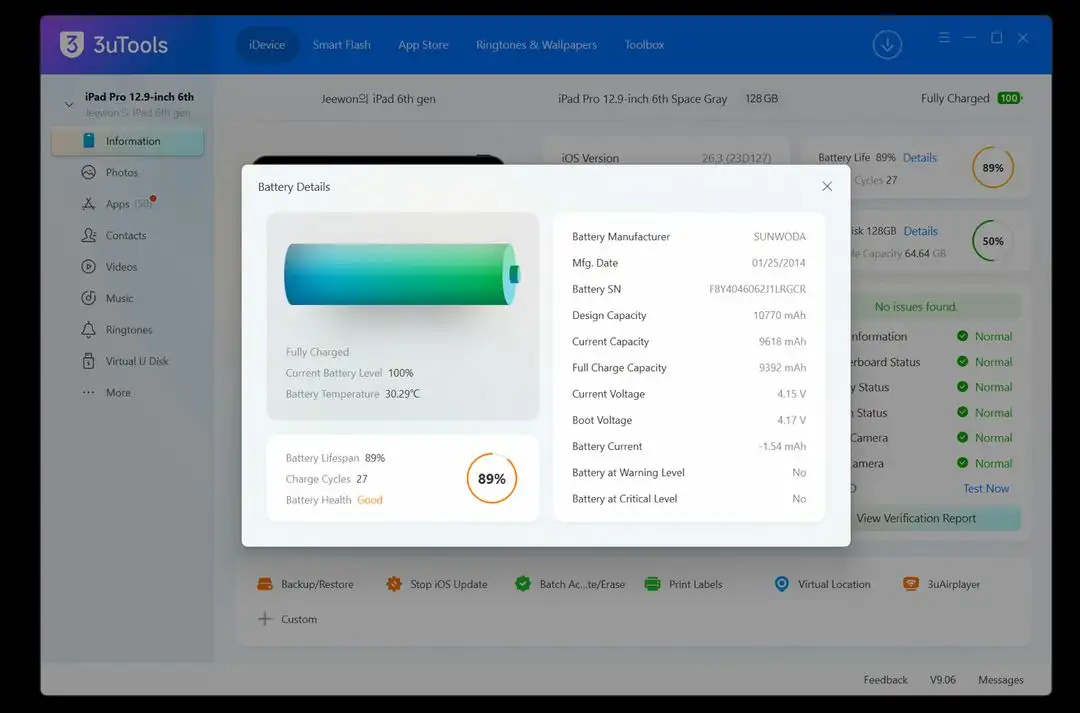
Task: Click Charge Cycles 27 in dialog
Action: coord(326,479)
